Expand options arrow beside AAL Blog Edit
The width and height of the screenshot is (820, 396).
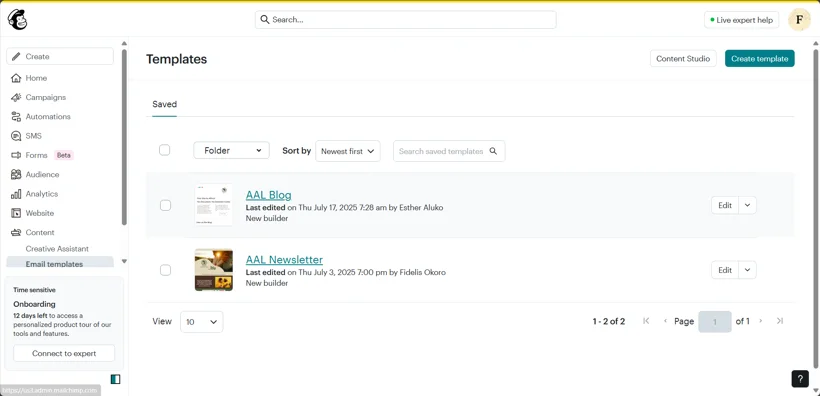(x=747, y=206)
